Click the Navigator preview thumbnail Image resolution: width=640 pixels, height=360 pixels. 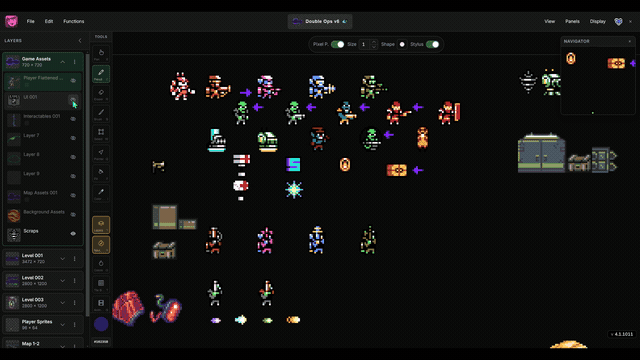(x=598, y=80)
